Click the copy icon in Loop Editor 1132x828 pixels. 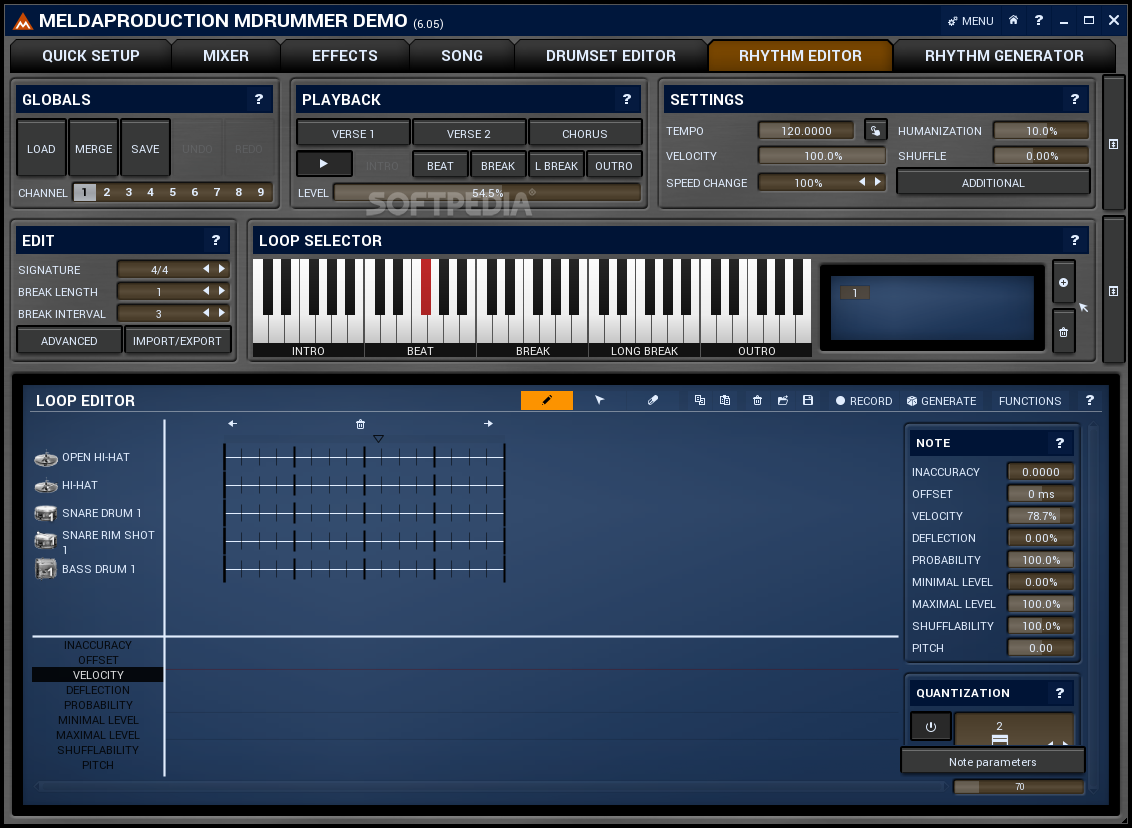(x=700, y=400)
